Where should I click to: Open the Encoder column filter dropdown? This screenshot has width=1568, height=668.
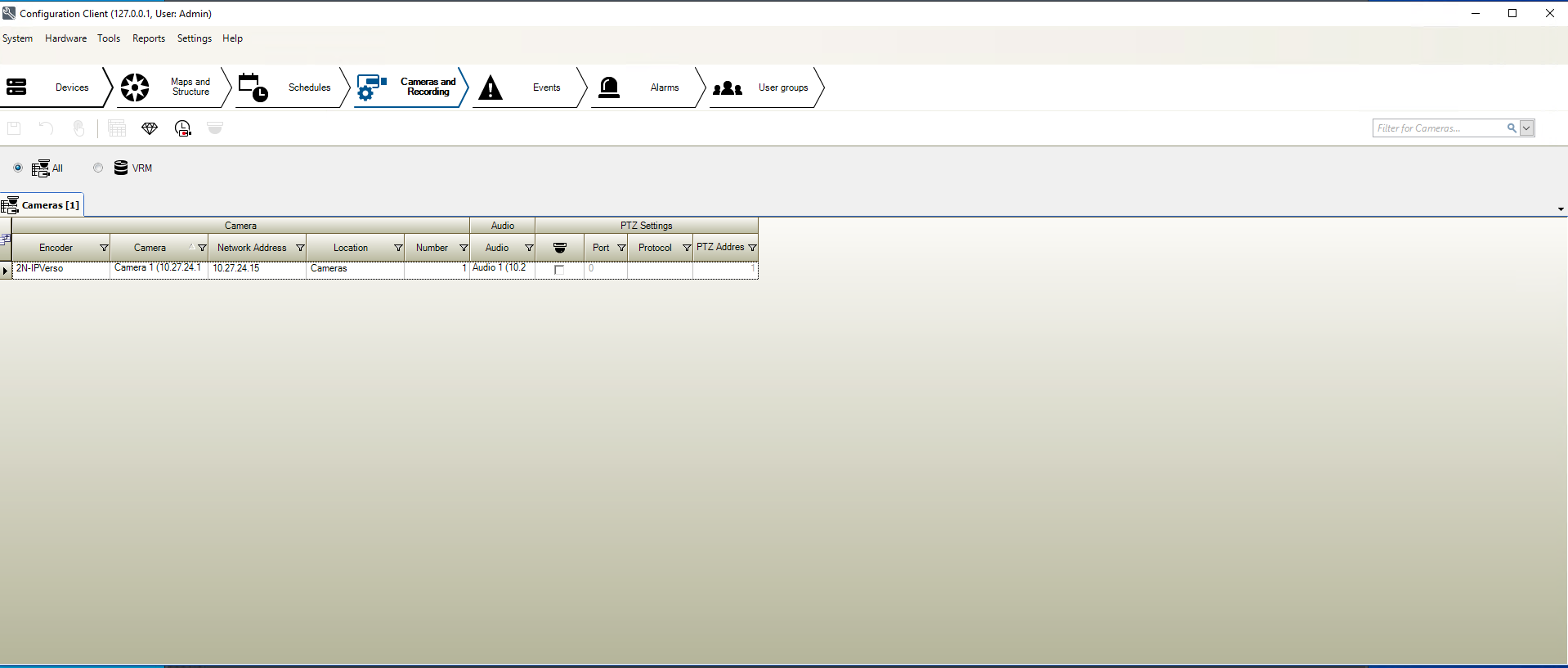click(104, 248)
